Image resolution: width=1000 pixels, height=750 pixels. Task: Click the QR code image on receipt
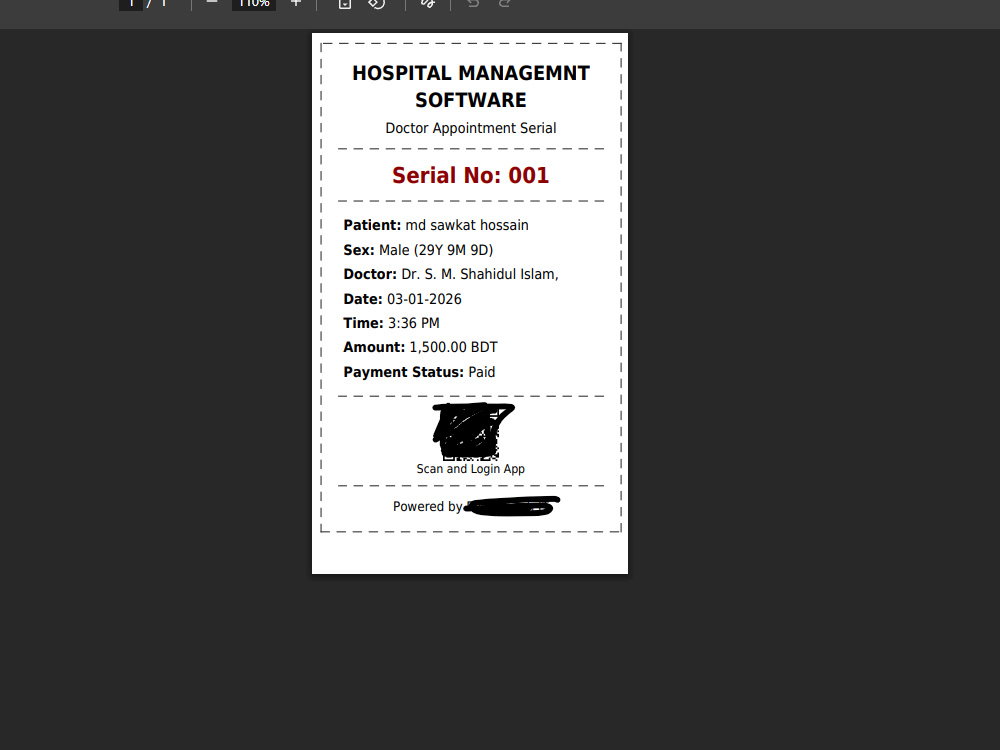tap(471, 432)
